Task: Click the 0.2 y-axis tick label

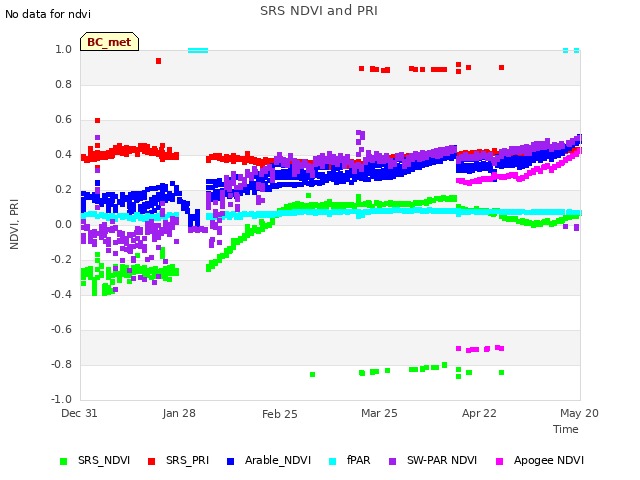Action: pyautogui.click(x=64, y=189)
